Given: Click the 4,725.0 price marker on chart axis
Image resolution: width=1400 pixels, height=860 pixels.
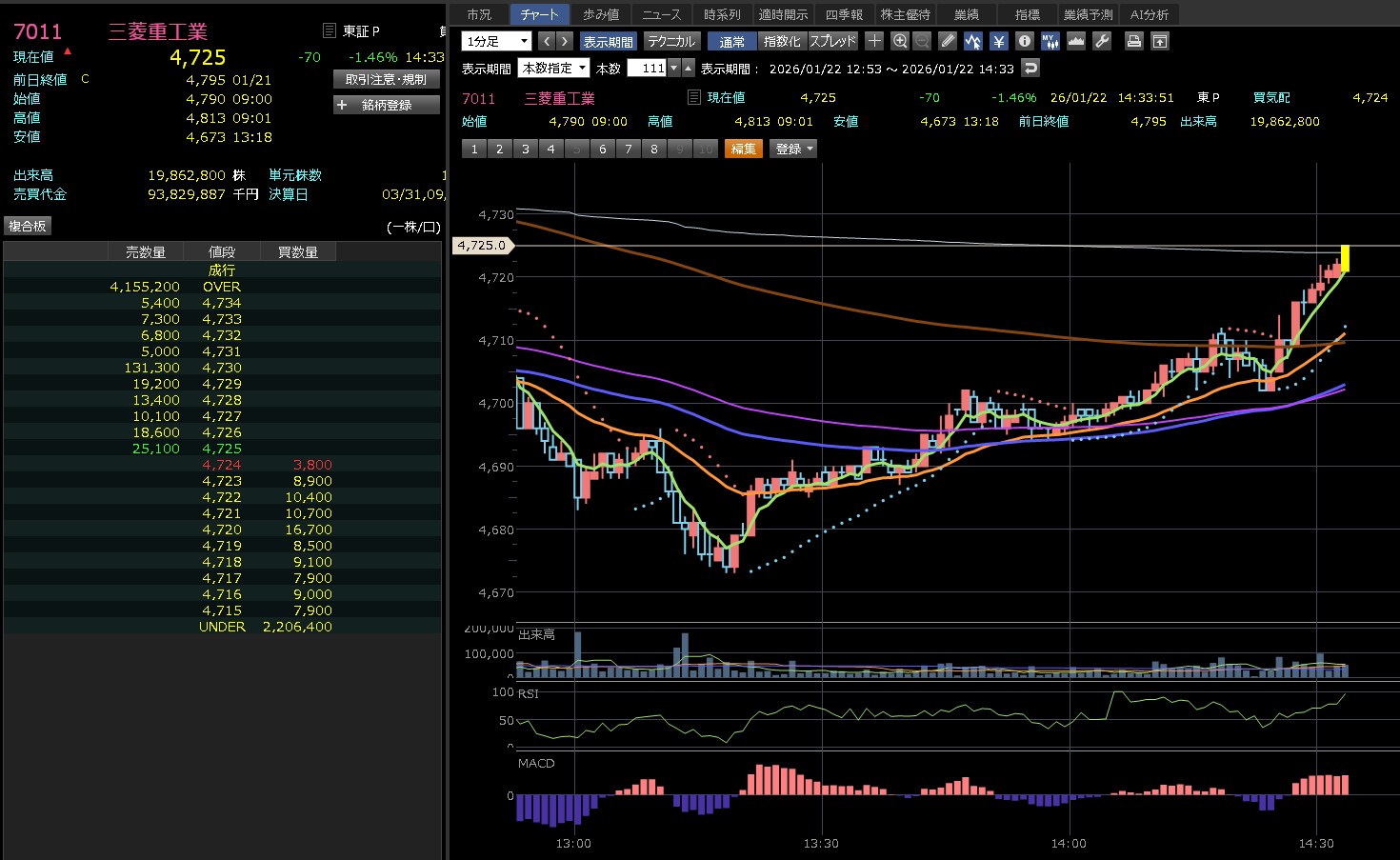Looking at the screenshot, I should 482,246.
